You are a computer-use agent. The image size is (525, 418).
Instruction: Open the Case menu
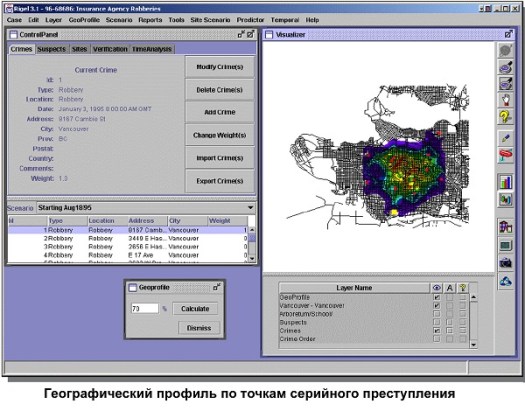point(14,20)
